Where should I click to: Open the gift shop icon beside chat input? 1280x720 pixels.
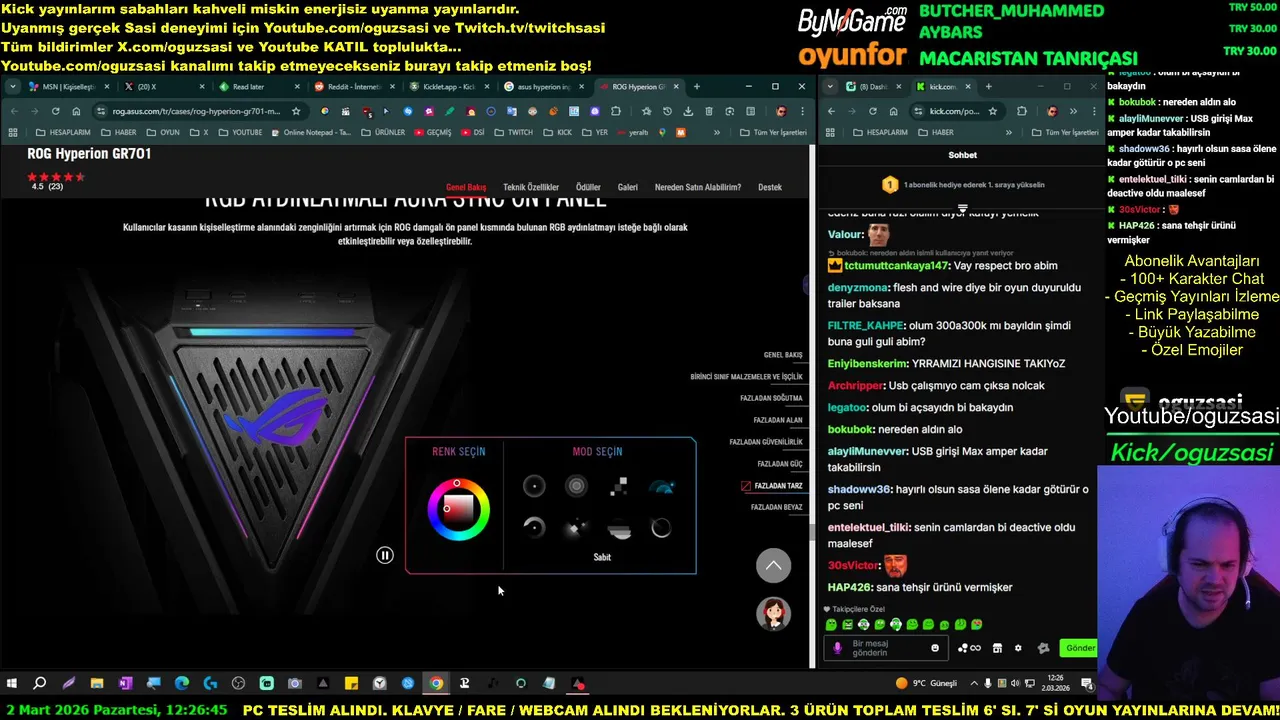pos(997,648)
